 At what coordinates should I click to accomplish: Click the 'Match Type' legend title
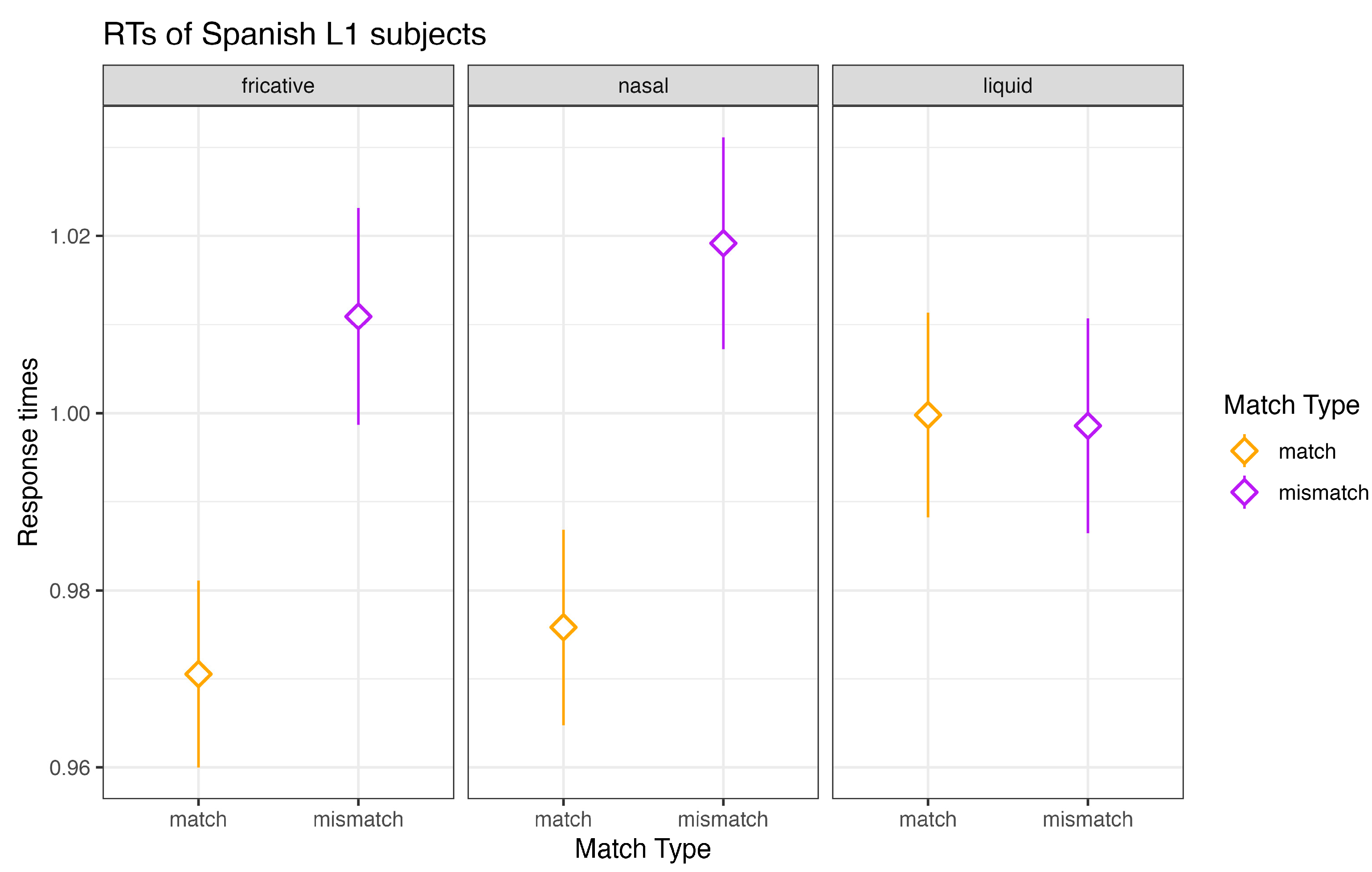click(1291, 405)
